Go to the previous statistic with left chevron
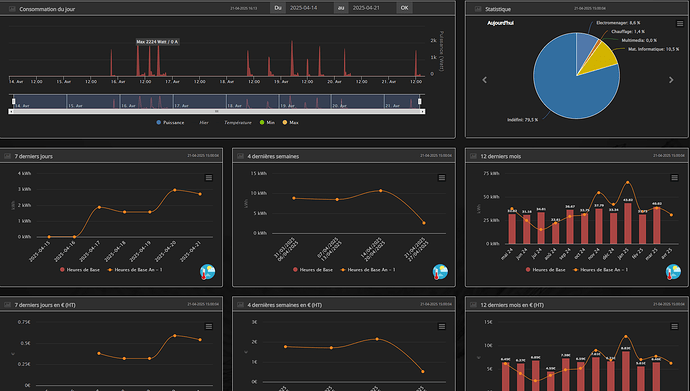The image size is (690, 391). 484,80
